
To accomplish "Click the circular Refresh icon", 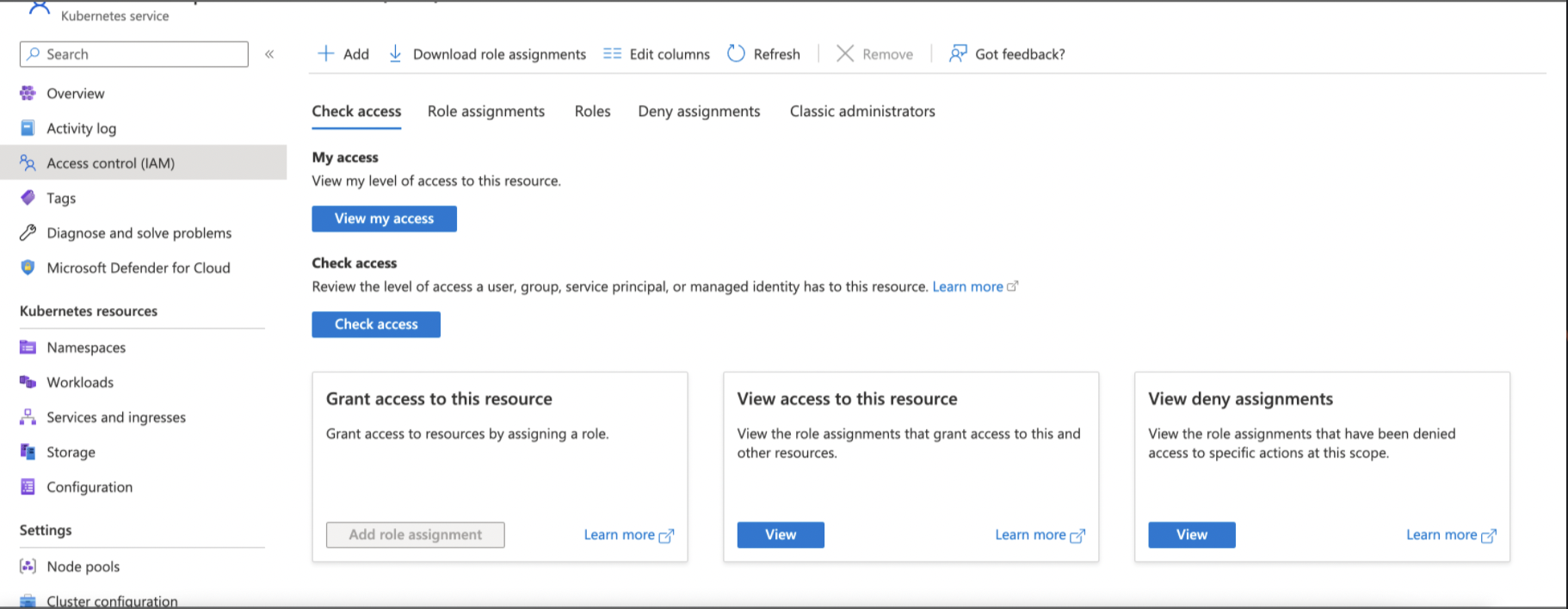I will pyautogui.click(x=736, y=53).
